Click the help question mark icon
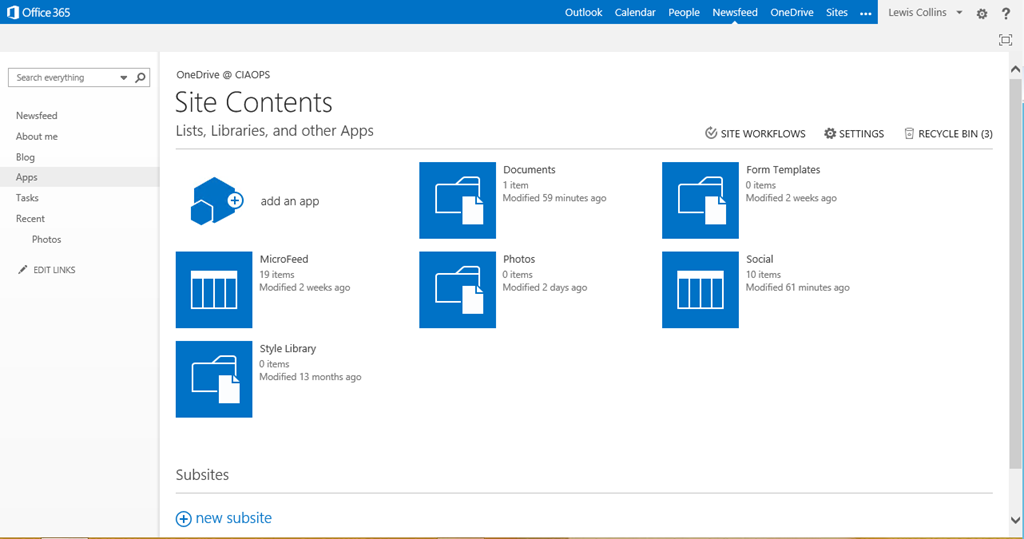Screen dimensions: 1024x539 coord(1006,13)
